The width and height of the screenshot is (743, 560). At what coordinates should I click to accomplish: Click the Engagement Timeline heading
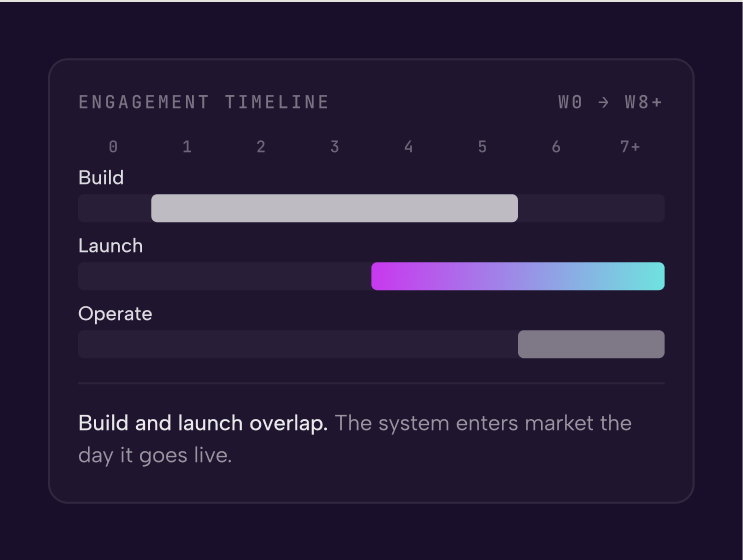[204, 102]
